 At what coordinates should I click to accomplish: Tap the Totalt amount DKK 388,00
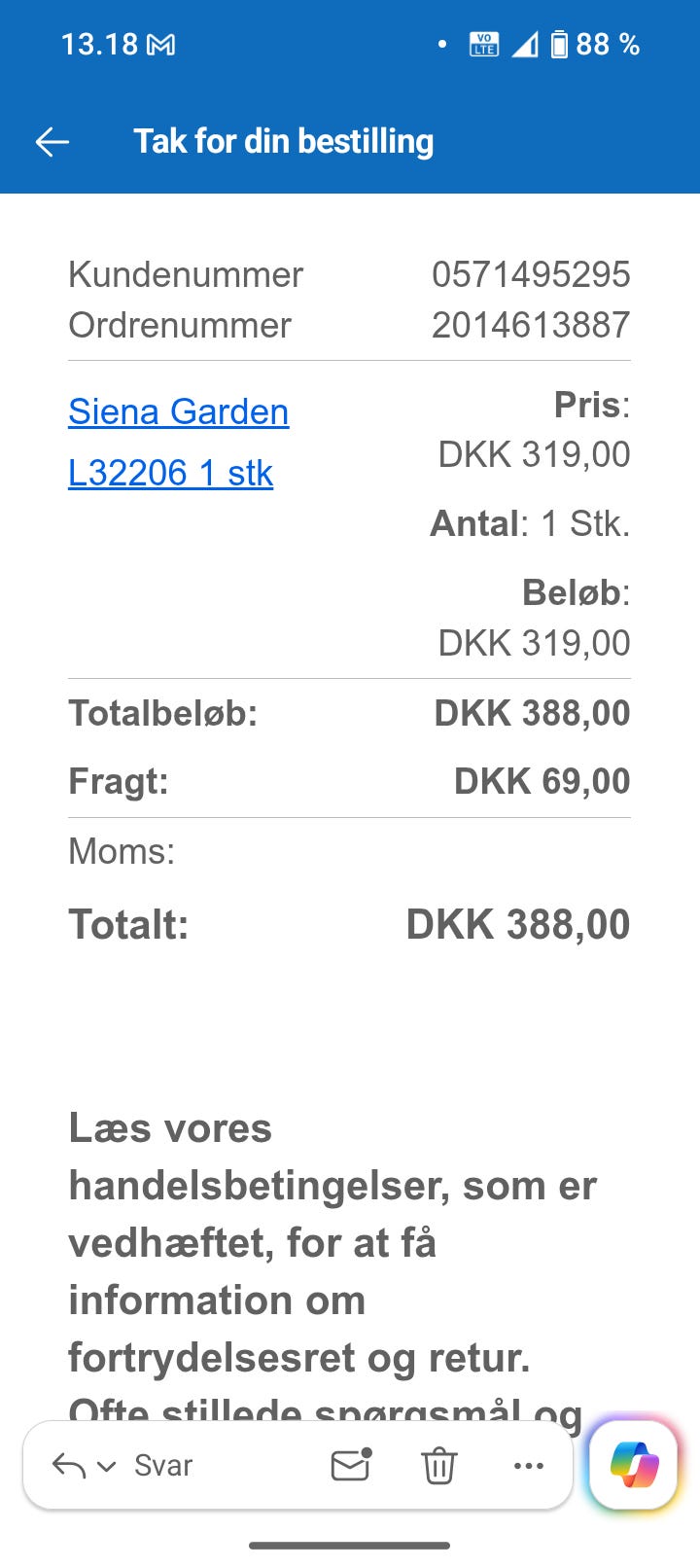click(x=518, y=924)
